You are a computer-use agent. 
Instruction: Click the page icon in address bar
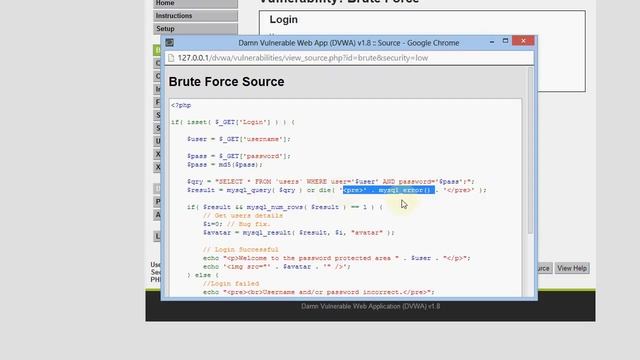[171, 58]
